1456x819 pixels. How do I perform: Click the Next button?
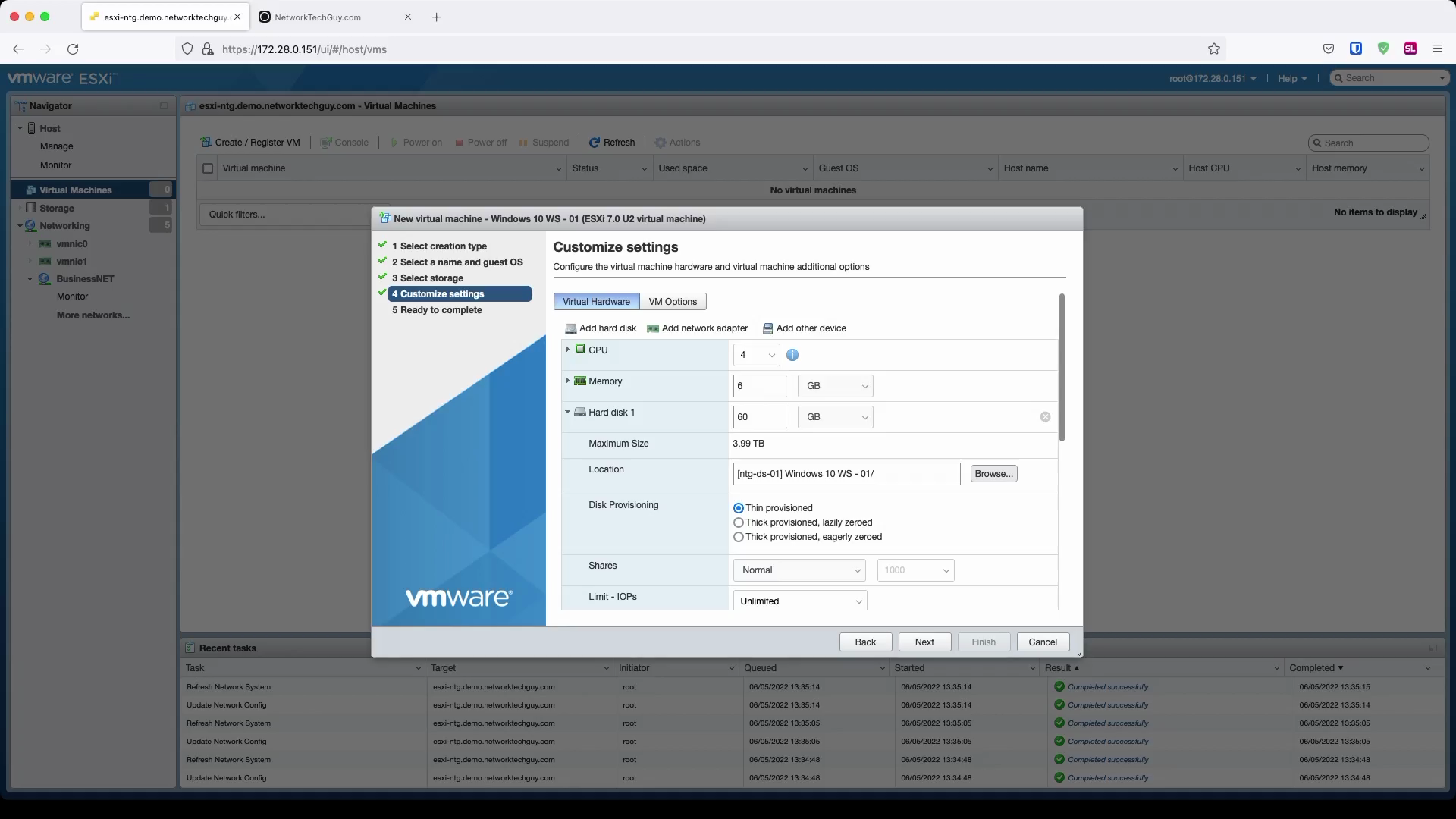pos(924,642)
